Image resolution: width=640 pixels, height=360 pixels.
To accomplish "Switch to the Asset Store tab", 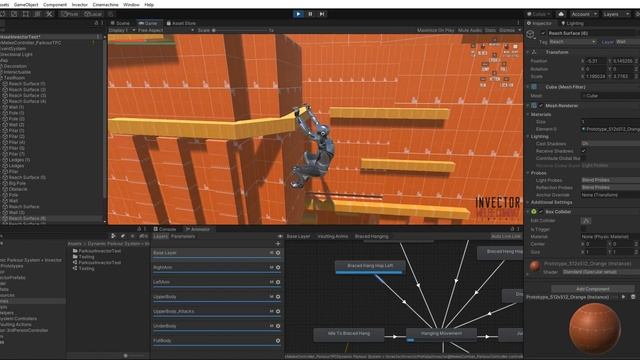I will [x=180, y=23].
